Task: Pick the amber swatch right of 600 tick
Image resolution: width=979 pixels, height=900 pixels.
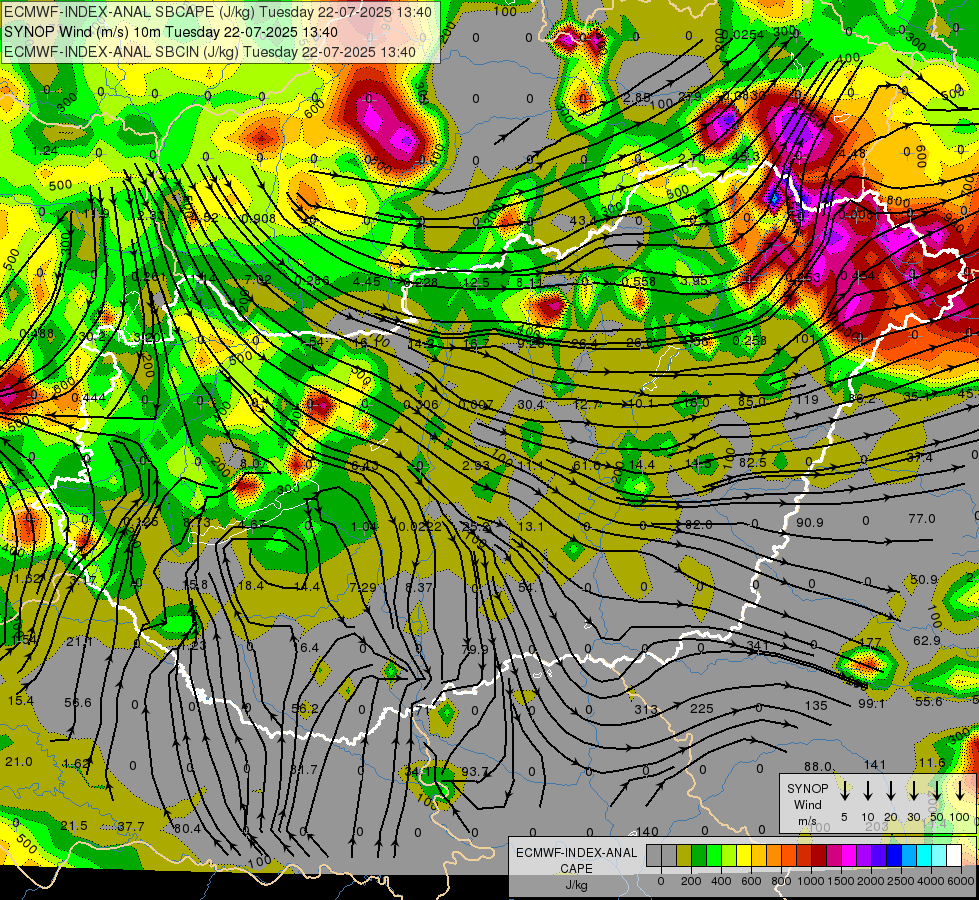Action: pos(759,856)
